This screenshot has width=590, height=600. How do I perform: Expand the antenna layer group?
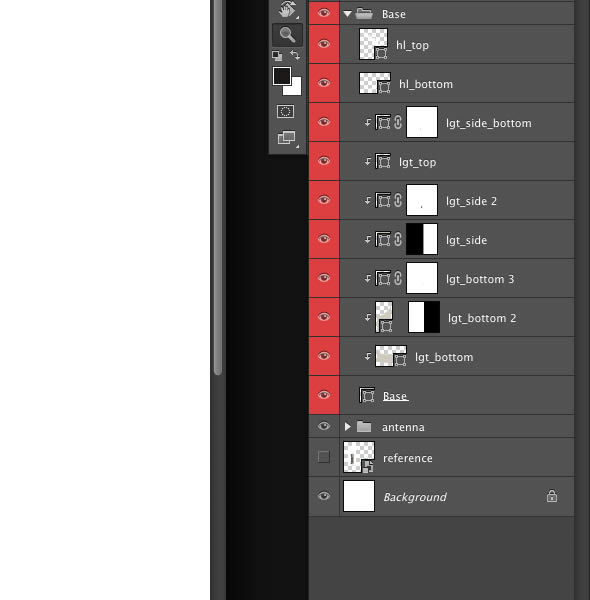pos(347,426)
